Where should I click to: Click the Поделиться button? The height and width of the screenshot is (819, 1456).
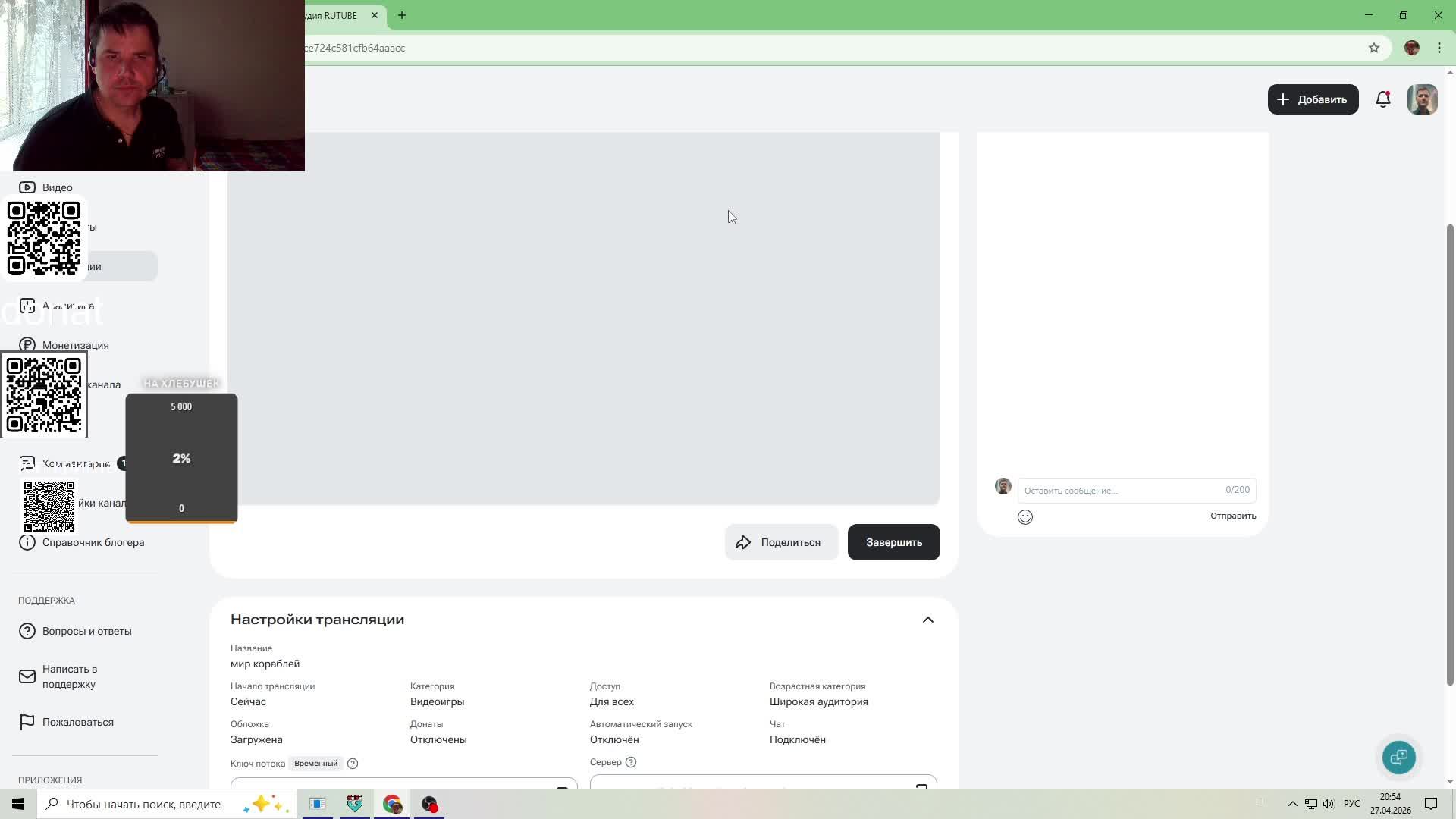[x=781, y=542]
